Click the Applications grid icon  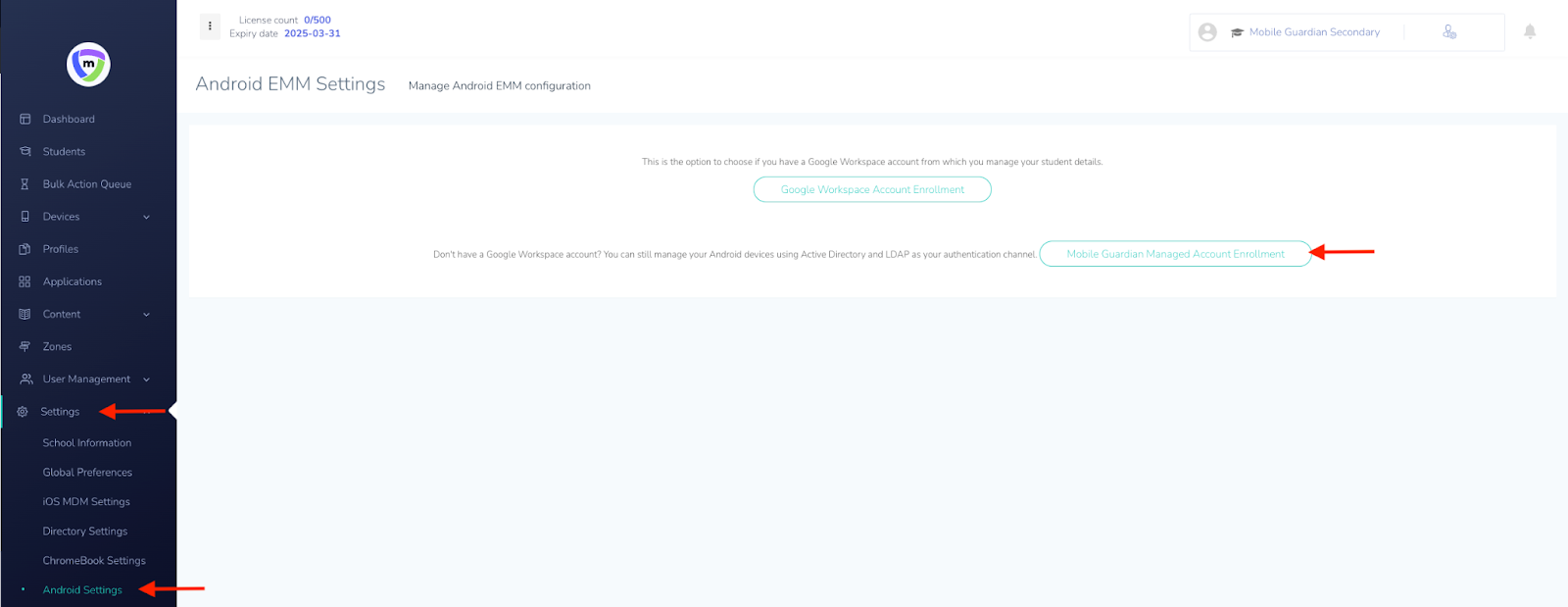click(x=25, y=281)
